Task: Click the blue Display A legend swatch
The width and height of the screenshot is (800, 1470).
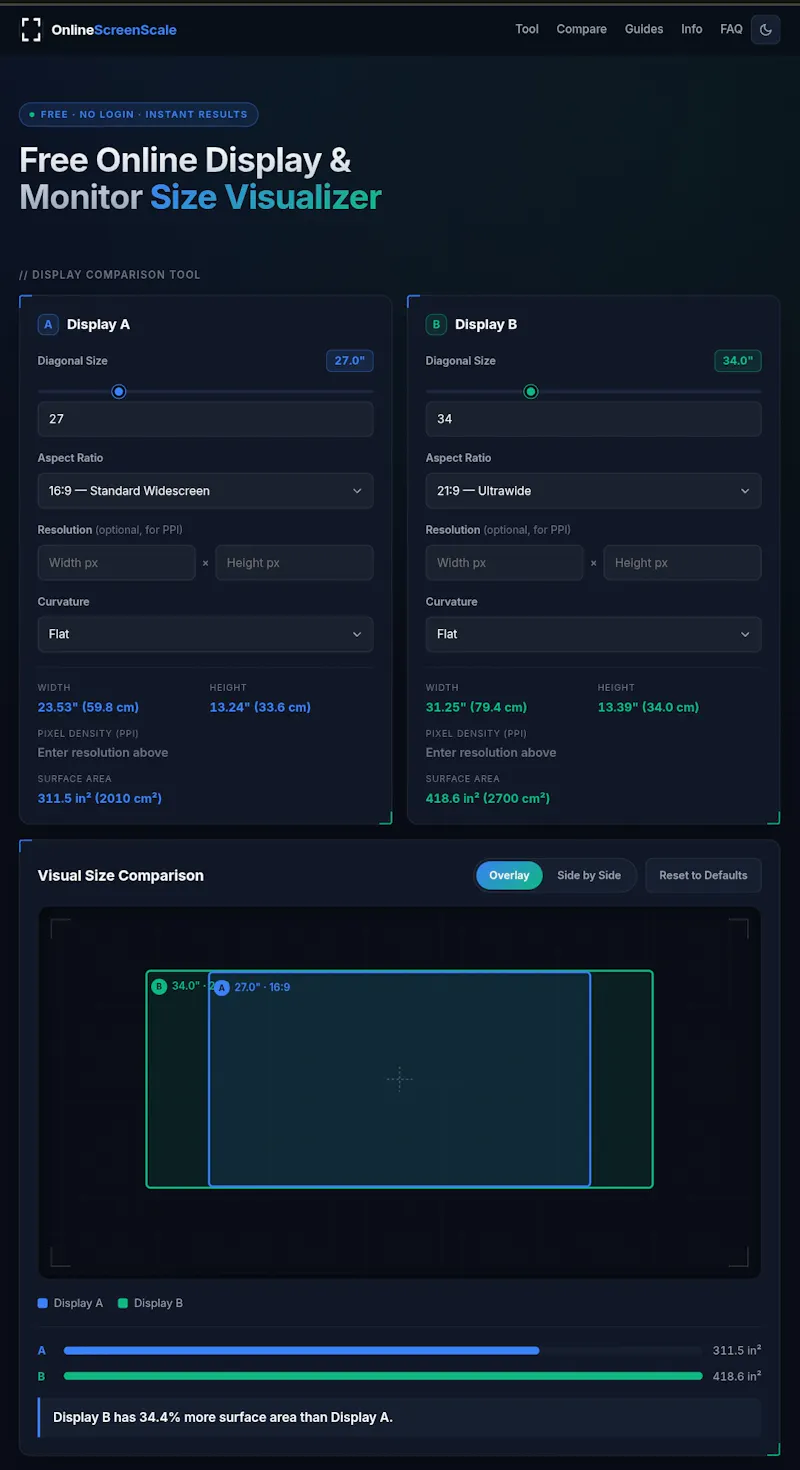Action: point(42,1303)
